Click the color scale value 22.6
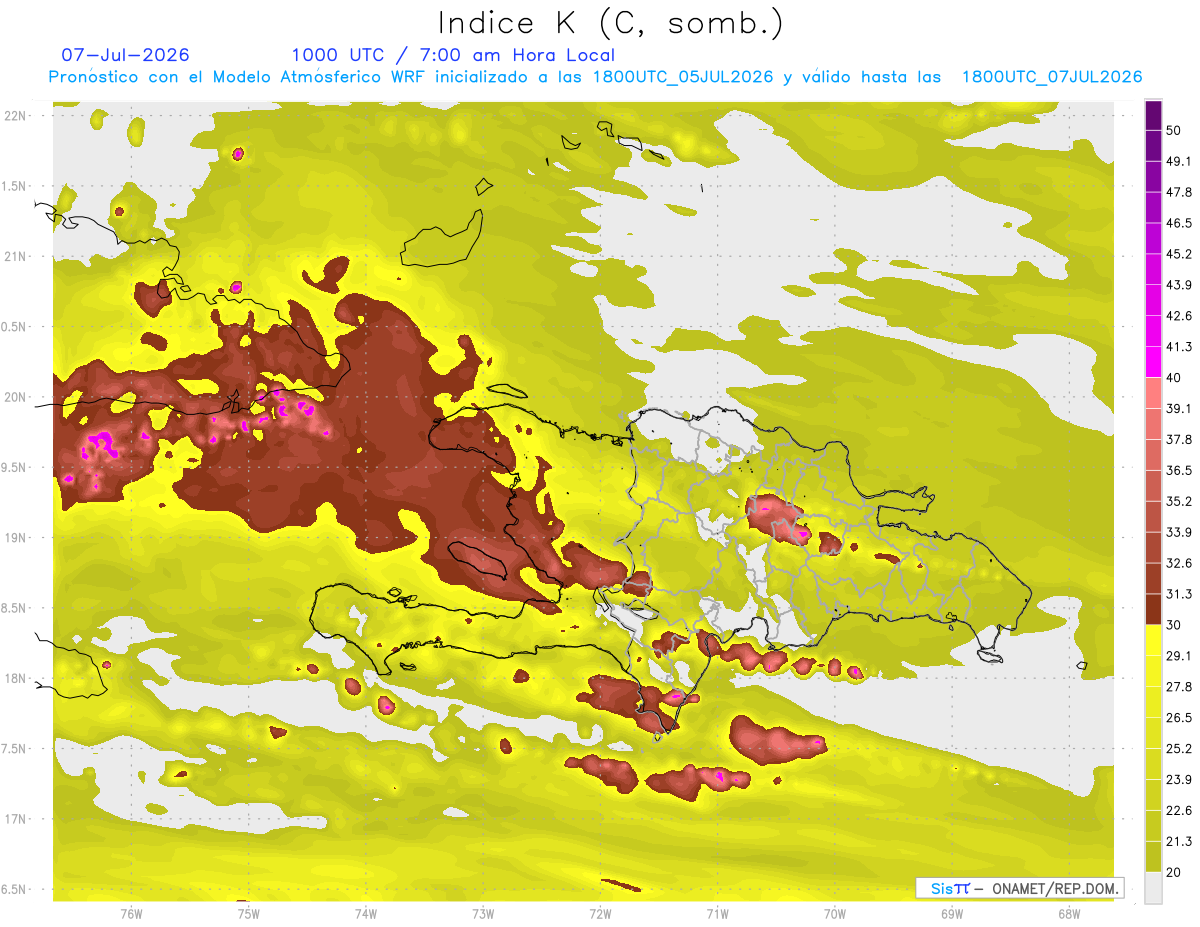 pyautogui.click(x=1179, y=810)
